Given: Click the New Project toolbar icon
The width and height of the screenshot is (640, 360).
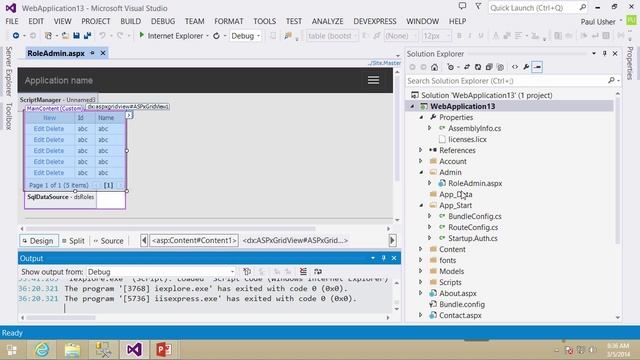Looking at the screenshot, I should point(48,36).
